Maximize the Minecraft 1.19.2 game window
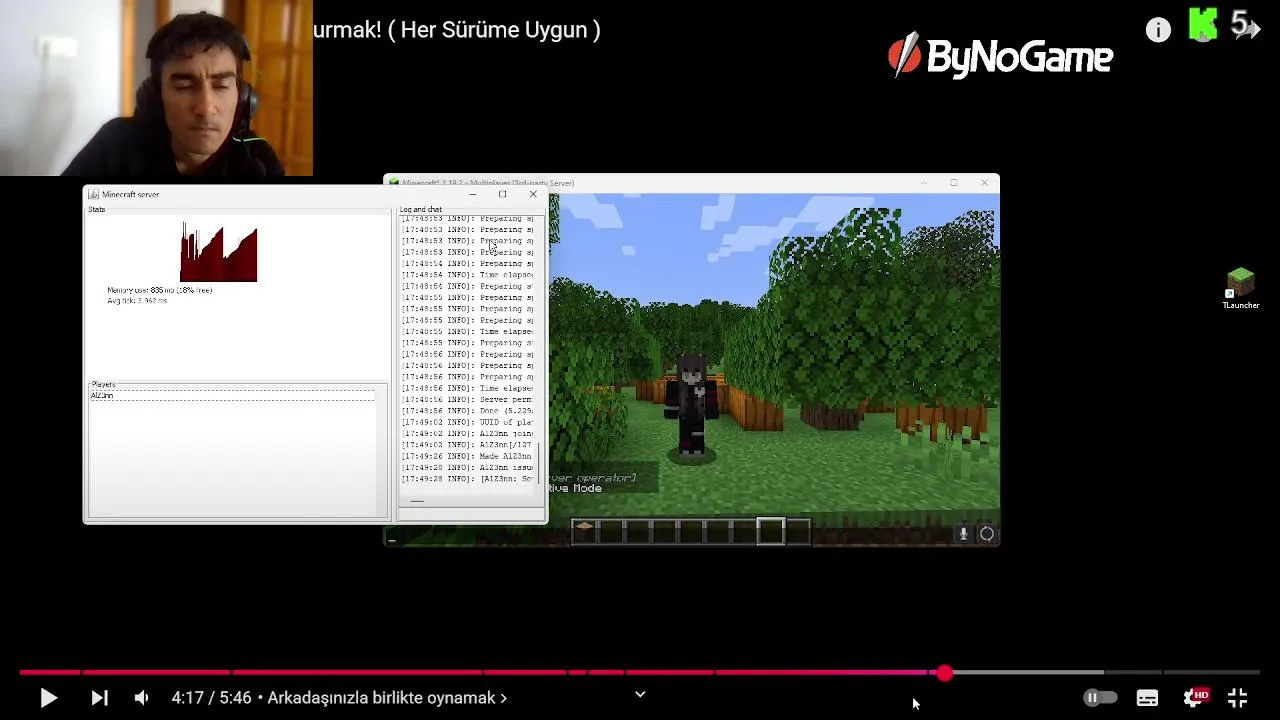1280x720 pixels. pyautogui.click(x=954, y=183)
